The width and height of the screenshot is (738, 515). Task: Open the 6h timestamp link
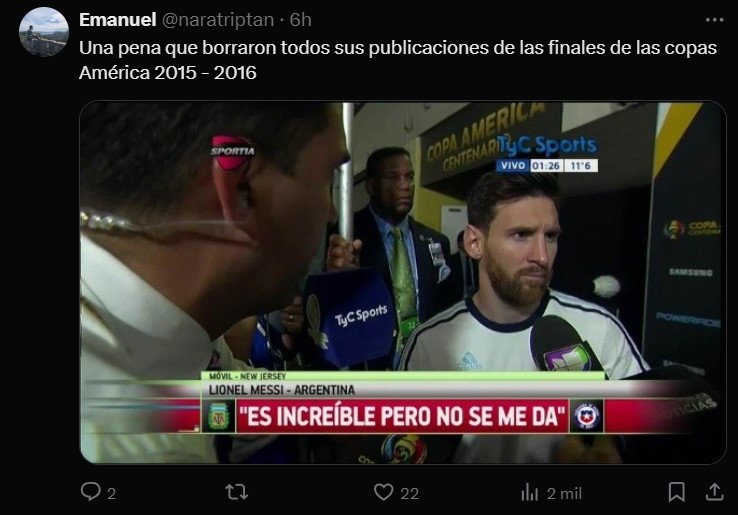point(300,20)
